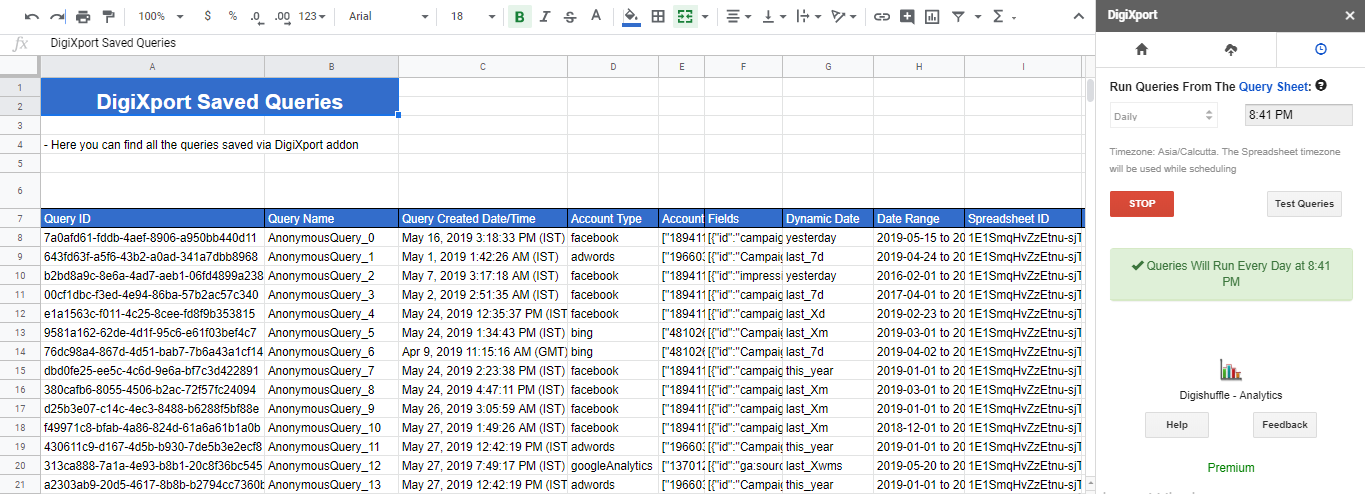
Task: Click the red STOP button
Action: (x=1142, y=204)
